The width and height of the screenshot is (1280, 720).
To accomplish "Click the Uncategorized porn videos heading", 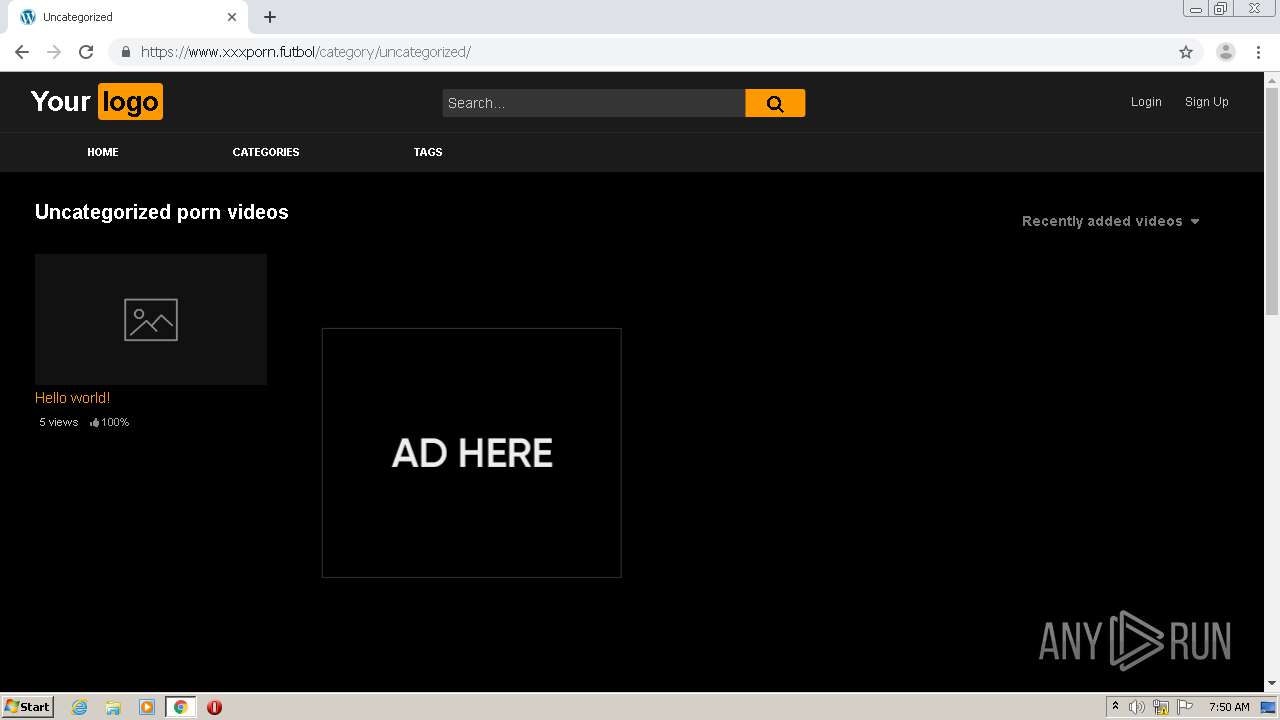I will tap(162, 212).
